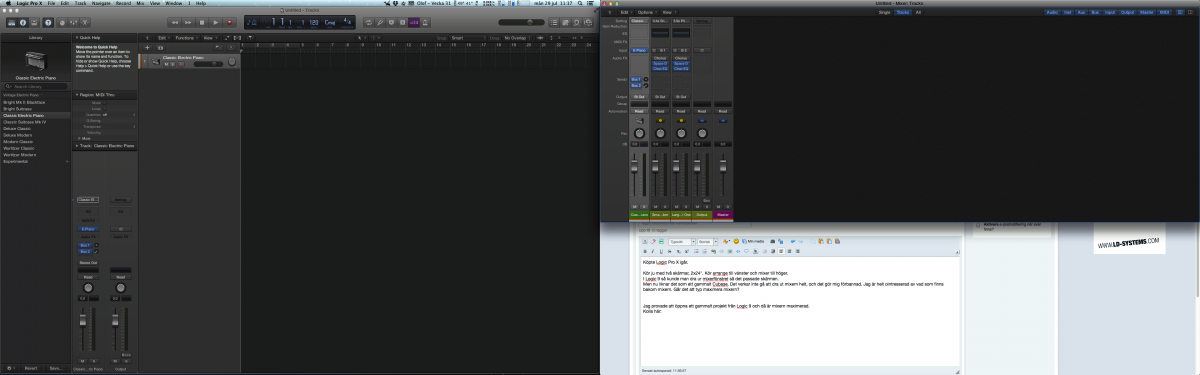The image size is (1200, 375).
Task: Select Deluxe Modern in the Library list
Action: (x=17, y=135)
